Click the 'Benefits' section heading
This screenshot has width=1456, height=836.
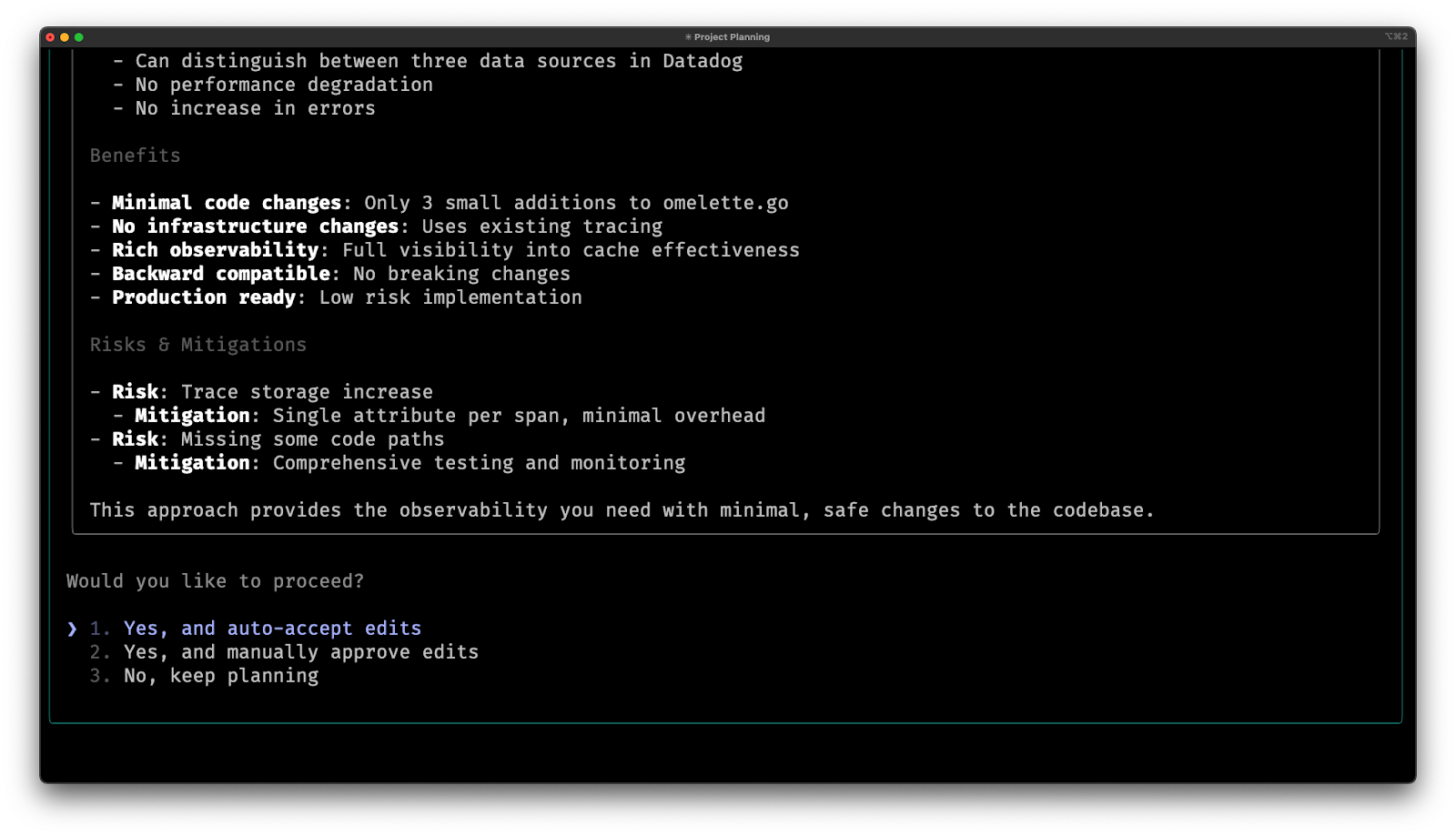point(135,156)
